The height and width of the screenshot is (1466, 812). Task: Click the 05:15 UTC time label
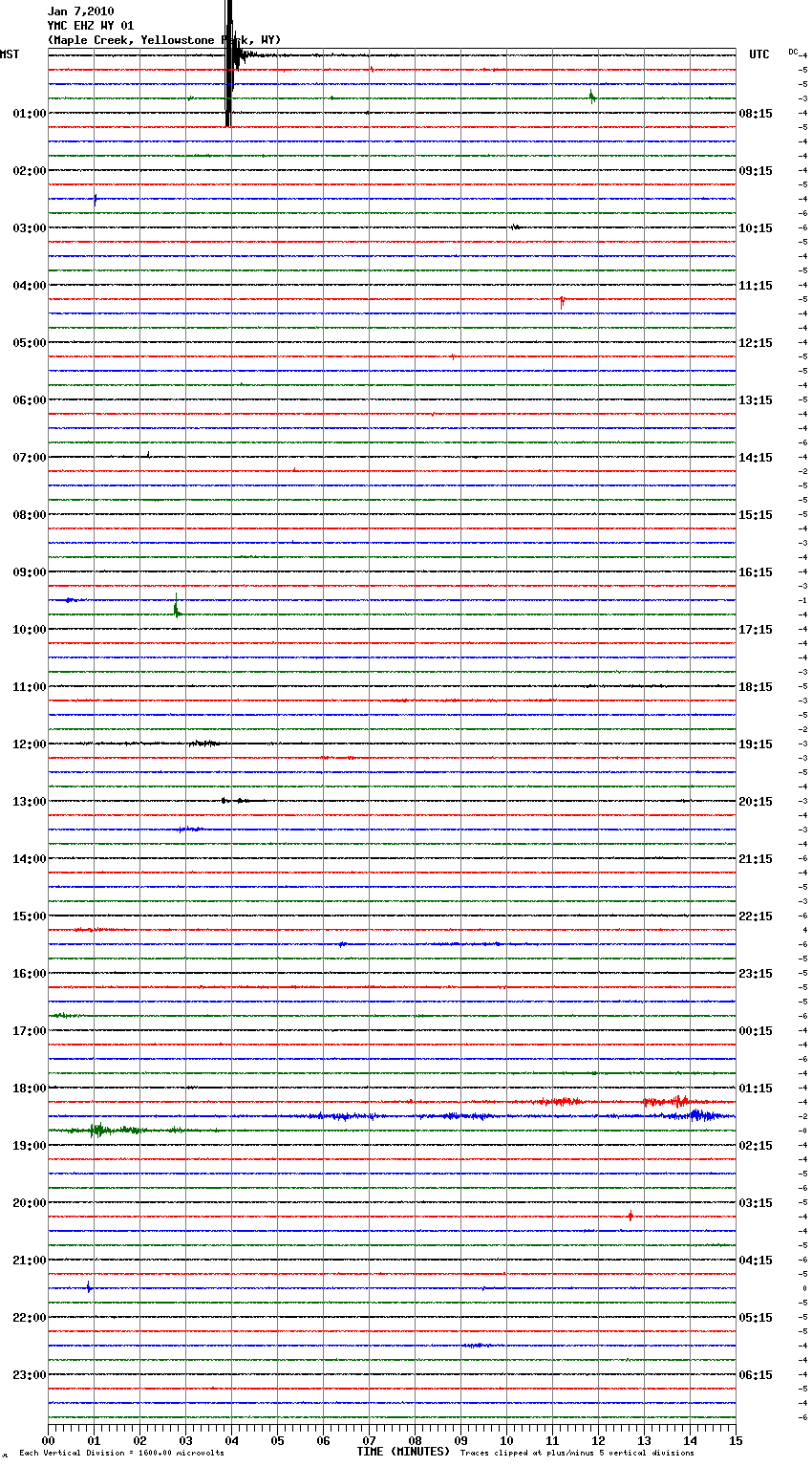(756, 1318)
